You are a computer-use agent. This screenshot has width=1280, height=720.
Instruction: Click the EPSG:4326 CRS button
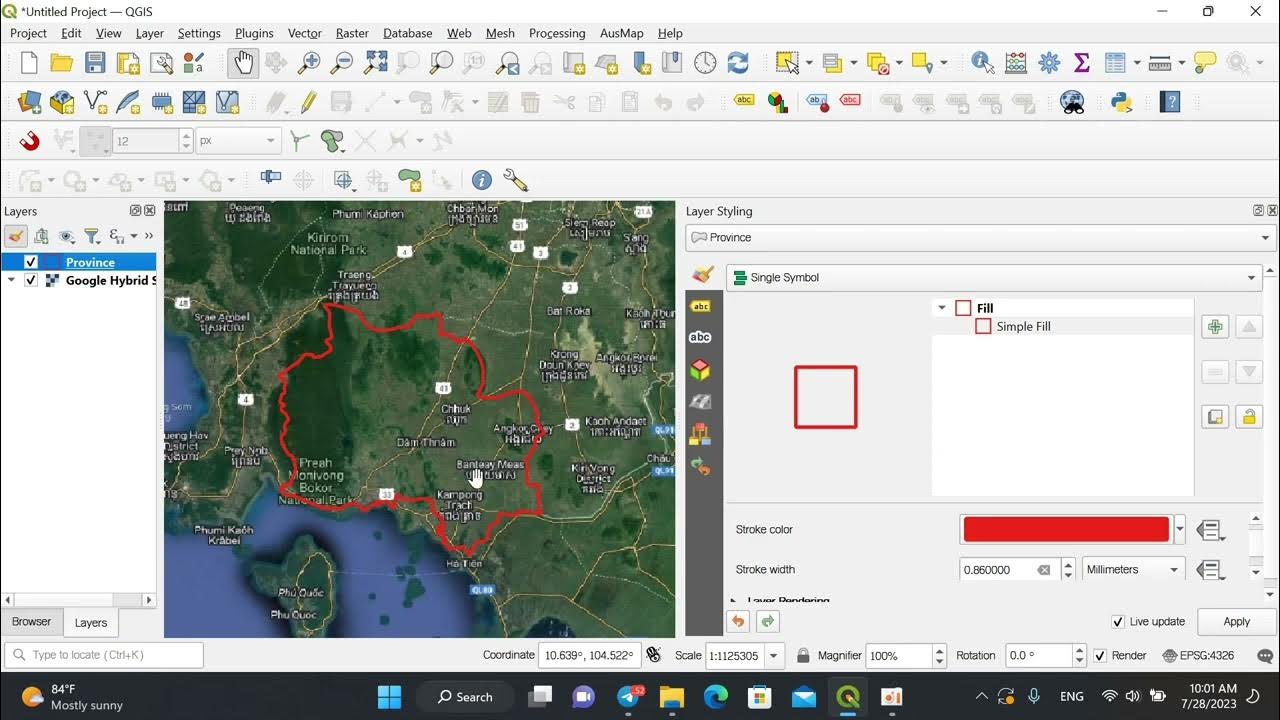coord(1199,656)
